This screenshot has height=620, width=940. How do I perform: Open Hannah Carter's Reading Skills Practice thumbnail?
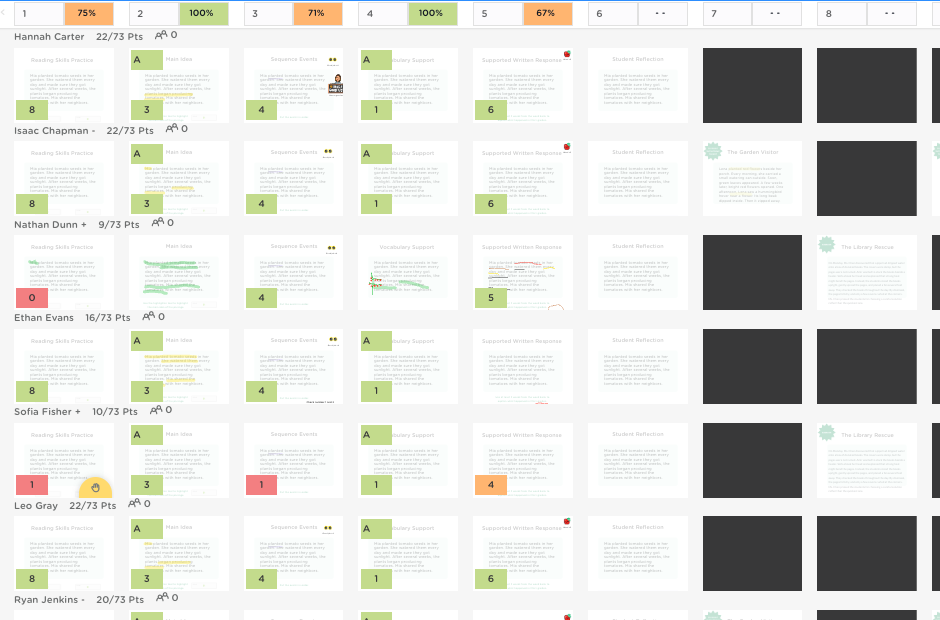[x=64, y=85]
